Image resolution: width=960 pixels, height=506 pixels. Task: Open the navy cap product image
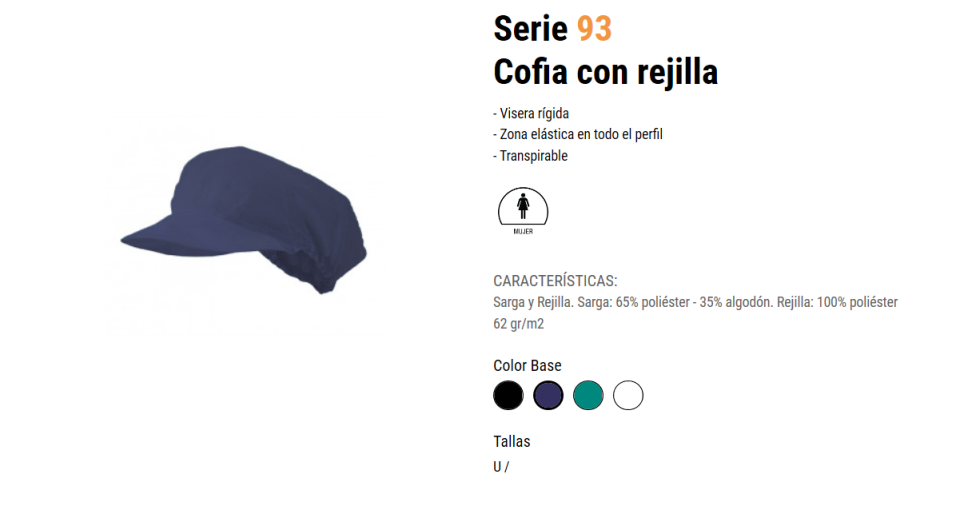click(244, 220)
